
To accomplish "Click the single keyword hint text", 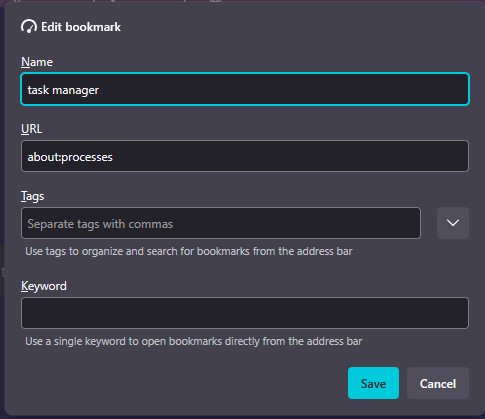I will click(194, 341).
